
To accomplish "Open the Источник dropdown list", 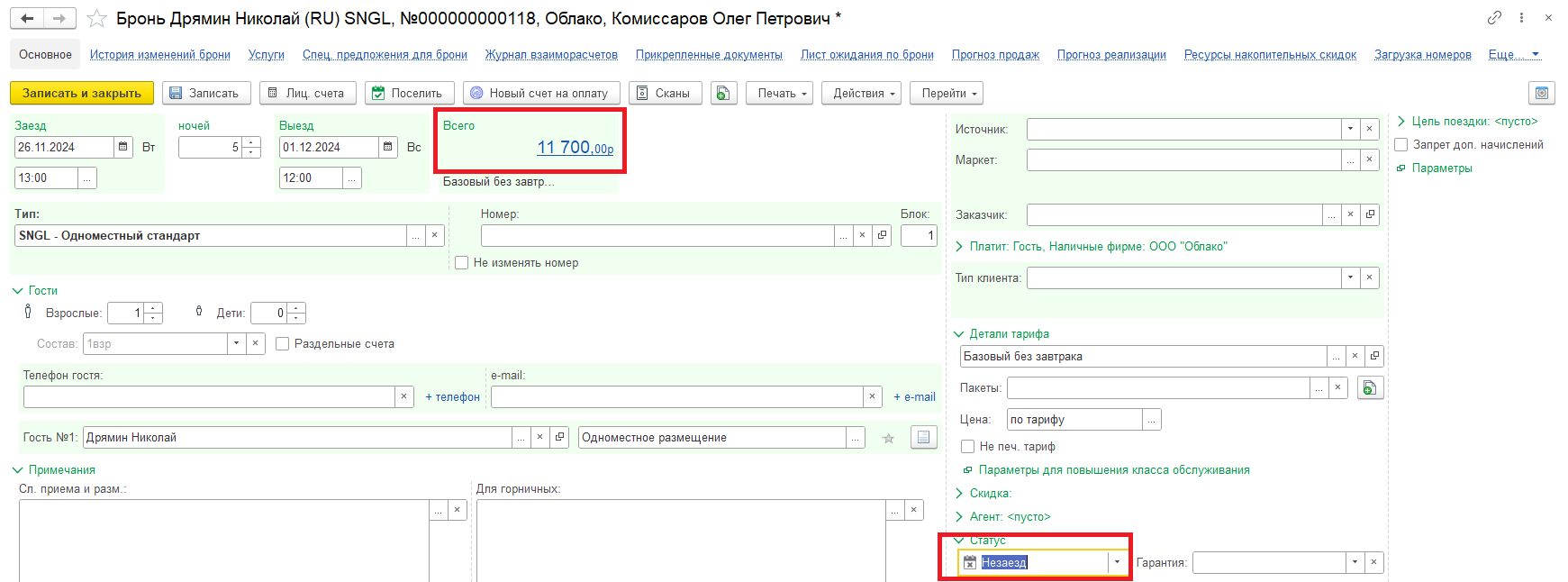I will (1350, 129).
